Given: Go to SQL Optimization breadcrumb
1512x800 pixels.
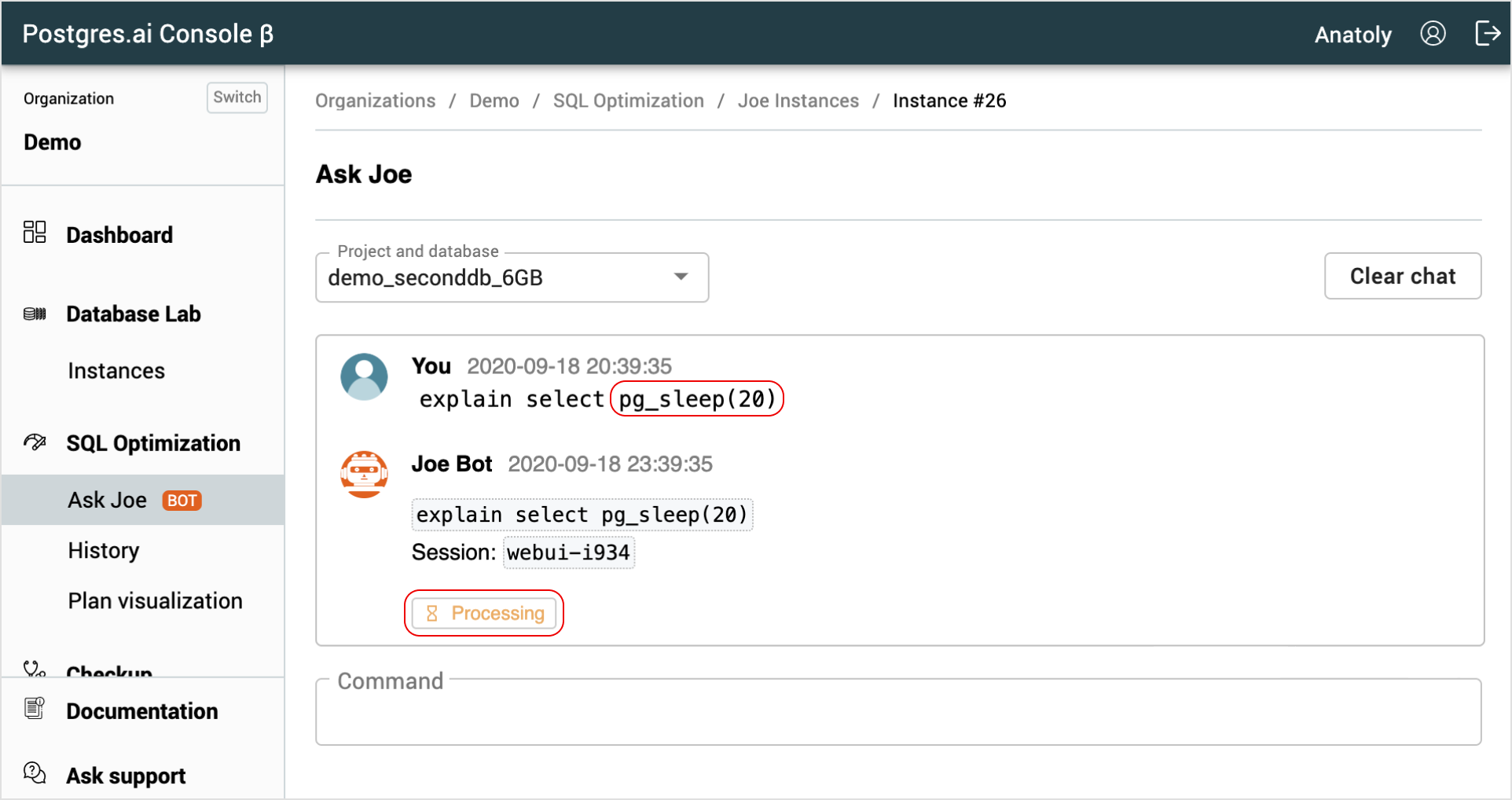Looking at the screenshot, I should pos(628,101).
